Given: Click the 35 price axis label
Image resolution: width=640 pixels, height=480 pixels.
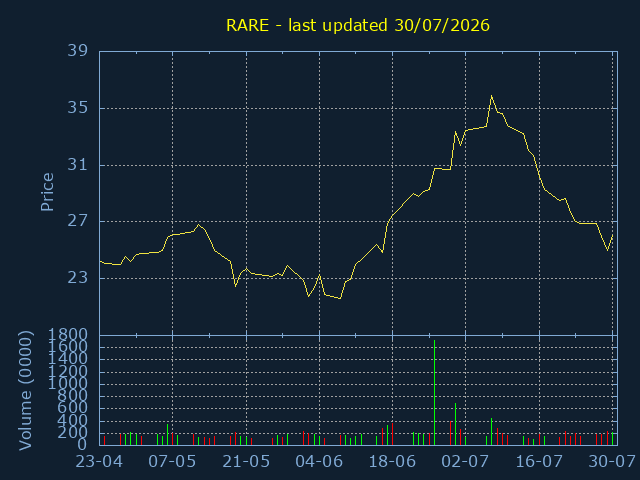Looking at the screenshot, I should click(x=77, y=108).
